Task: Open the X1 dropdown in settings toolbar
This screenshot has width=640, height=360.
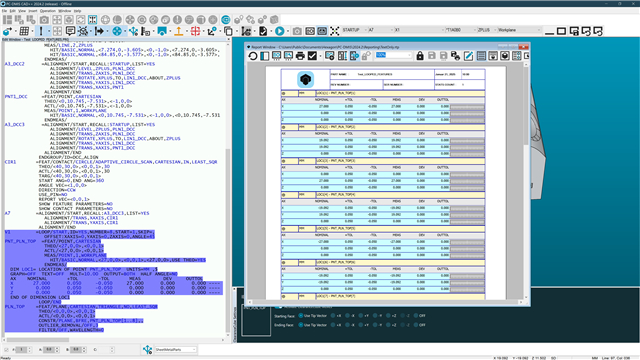Action: coord(419,30)
